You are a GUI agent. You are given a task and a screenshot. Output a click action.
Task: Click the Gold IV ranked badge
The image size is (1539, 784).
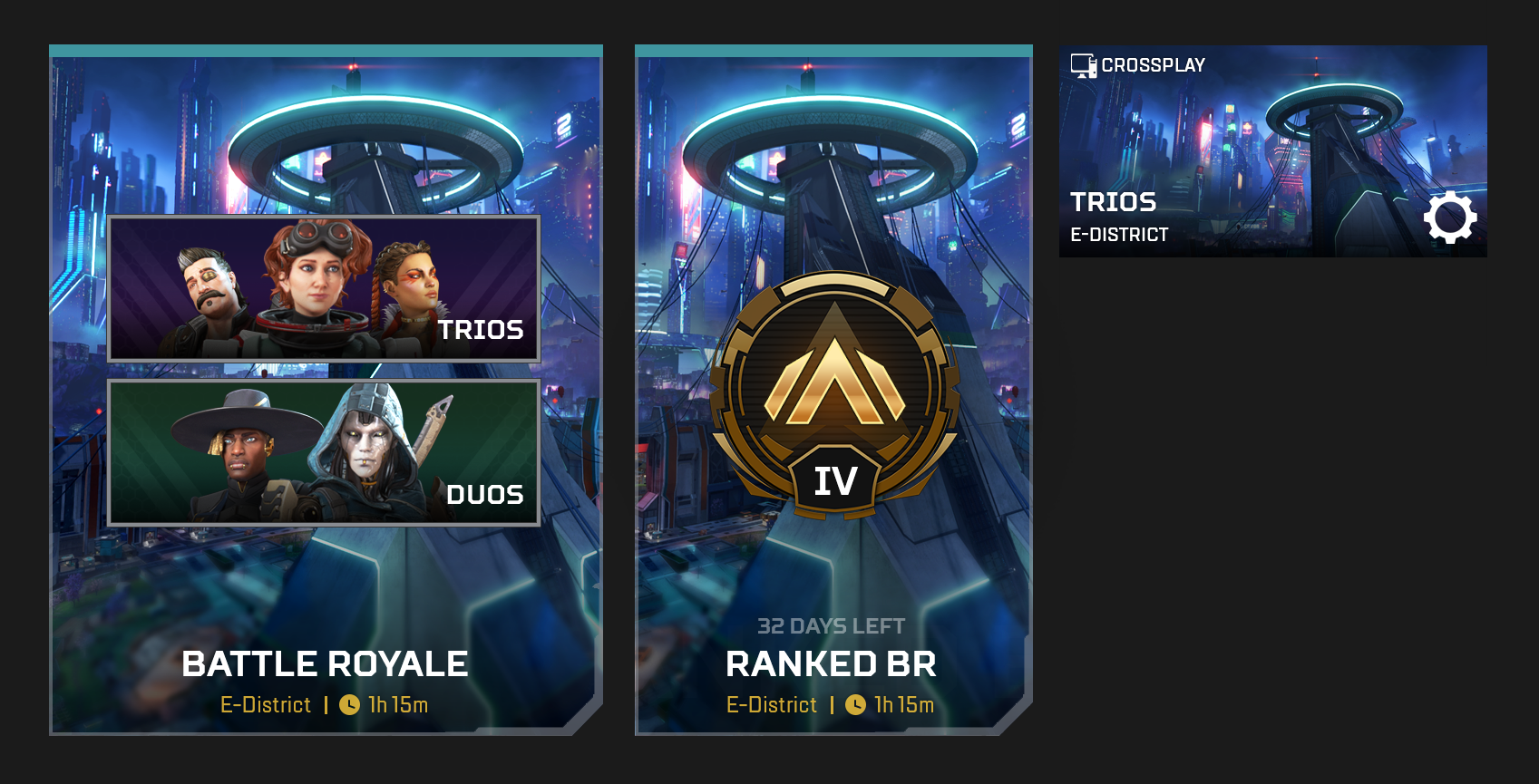[835, 395]
